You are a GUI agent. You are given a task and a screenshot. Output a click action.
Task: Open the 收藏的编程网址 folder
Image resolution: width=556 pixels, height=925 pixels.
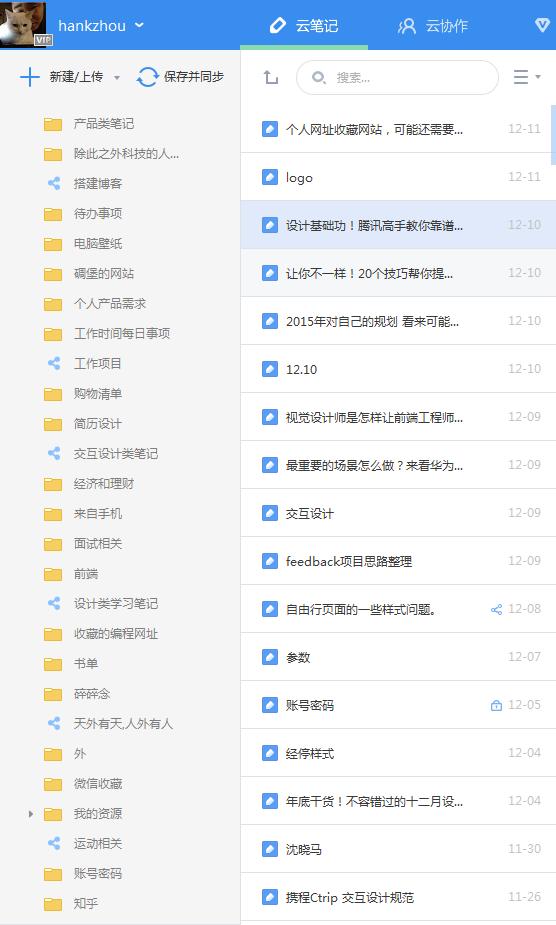[116, 634]
